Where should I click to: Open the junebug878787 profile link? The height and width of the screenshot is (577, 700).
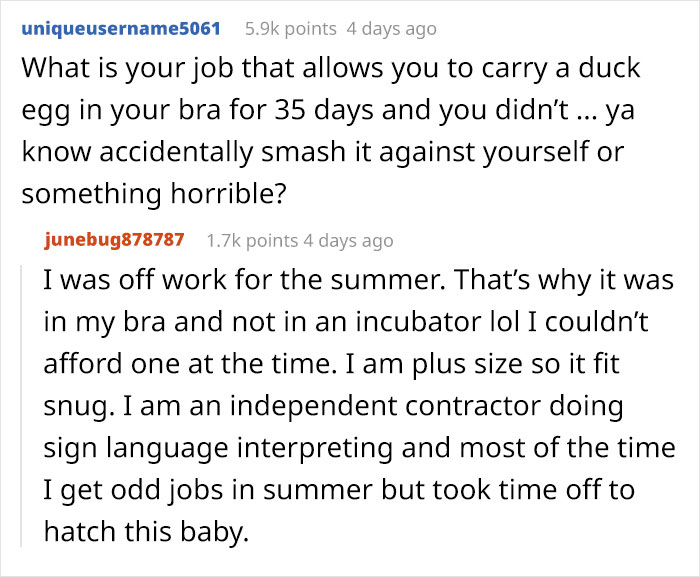pos(114,240)
